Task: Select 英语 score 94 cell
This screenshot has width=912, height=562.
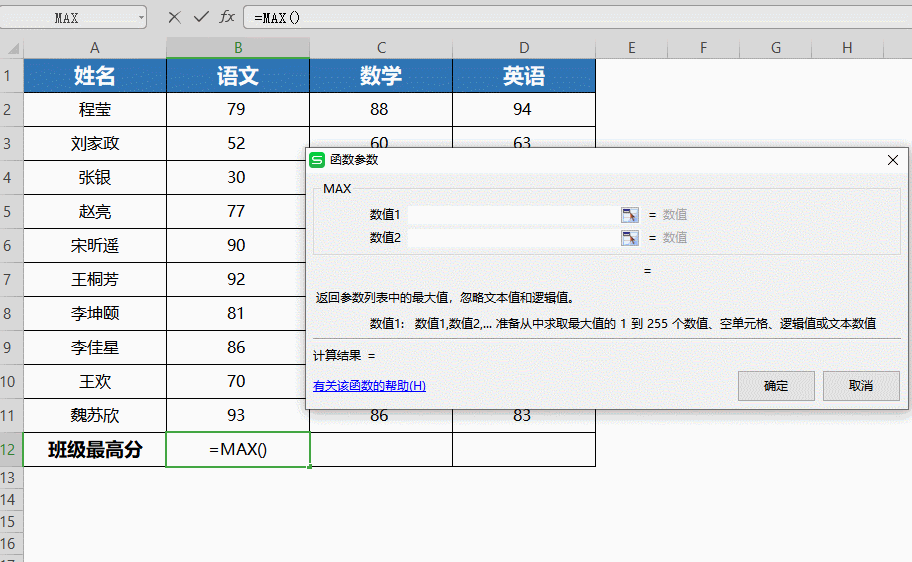Action: 524,109
